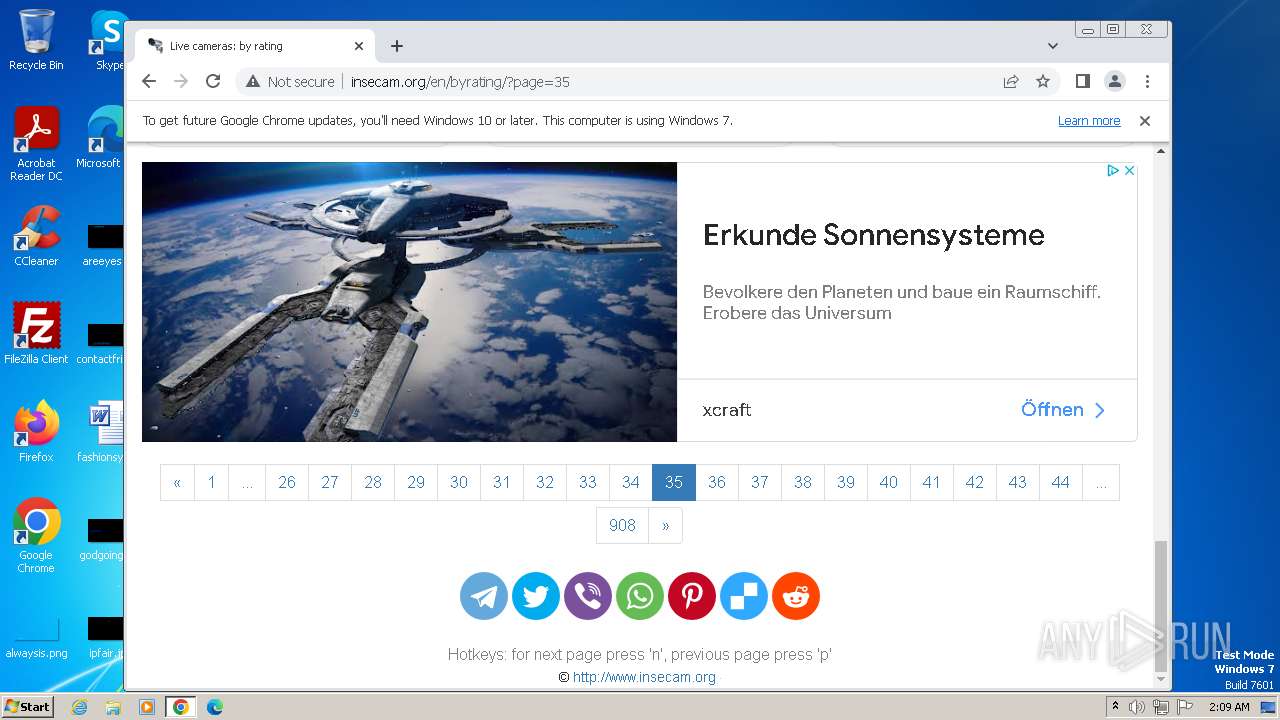Share page via WhatsApp icon
The height and width of the screenshot is (720, 1280).
[x=640, y=596]
